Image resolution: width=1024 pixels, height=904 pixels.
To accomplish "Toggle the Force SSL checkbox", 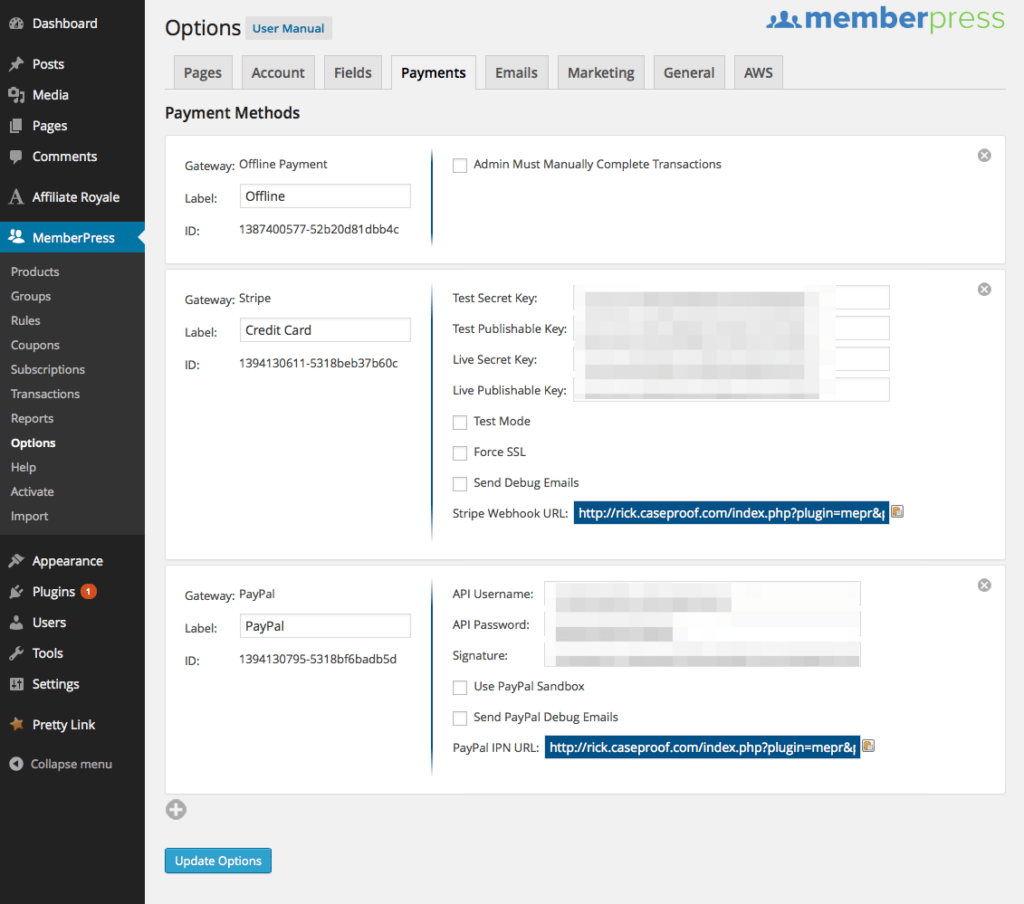I will click(460, 453).
